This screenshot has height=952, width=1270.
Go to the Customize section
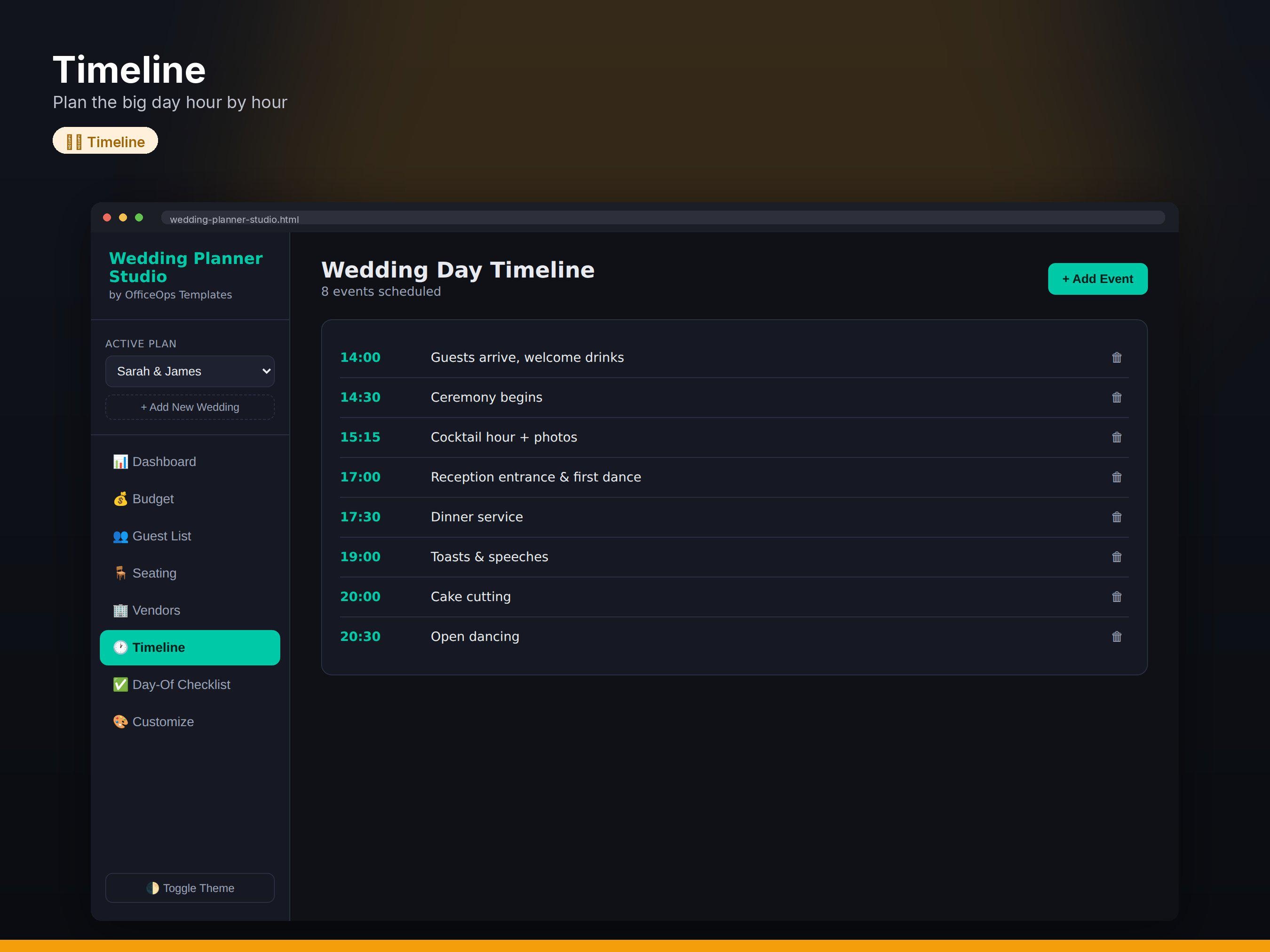(190, 721)
